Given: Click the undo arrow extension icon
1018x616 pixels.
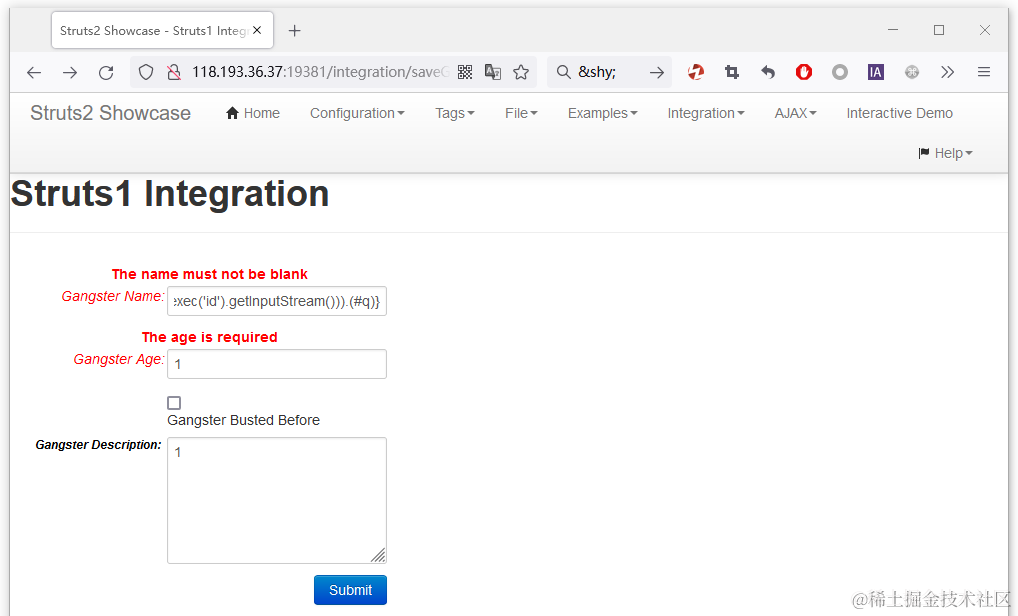Looking at the screenshot, I should coord(768,72).
